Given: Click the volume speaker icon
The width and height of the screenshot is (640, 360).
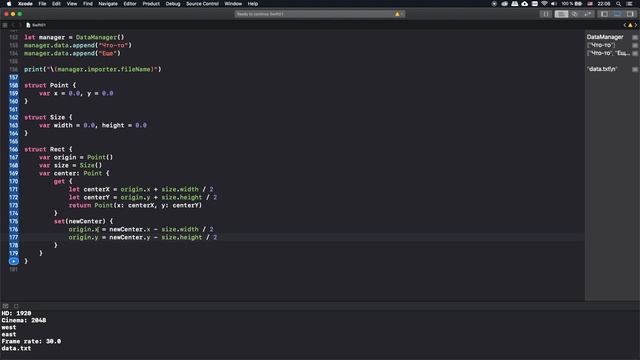Looking at the screenshot, I should pyautogui.click(x=554, y=4).
